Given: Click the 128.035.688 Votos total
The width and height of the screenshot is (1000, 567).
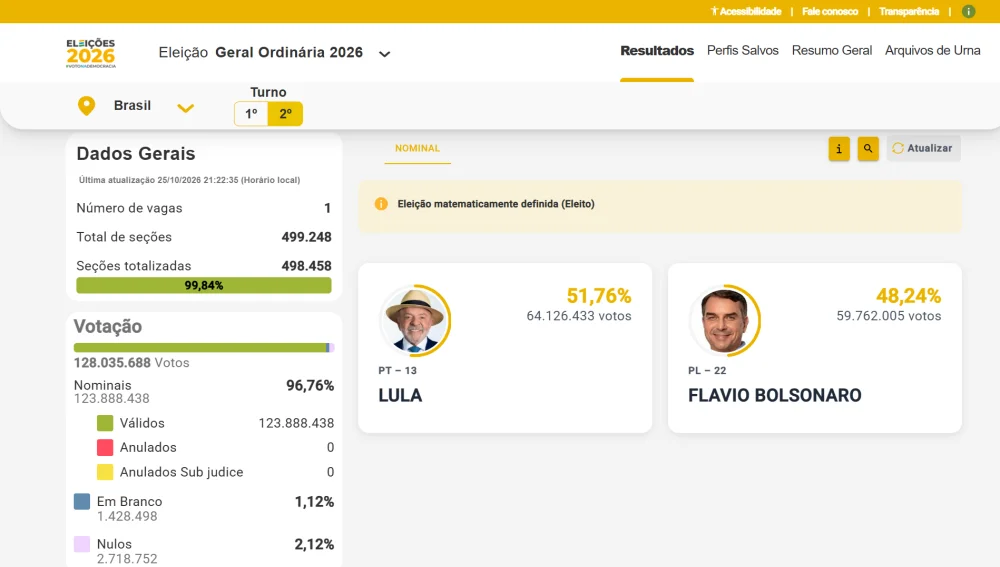Looking at the screenshot, I should pyautogui.click(x=131, y=363).
